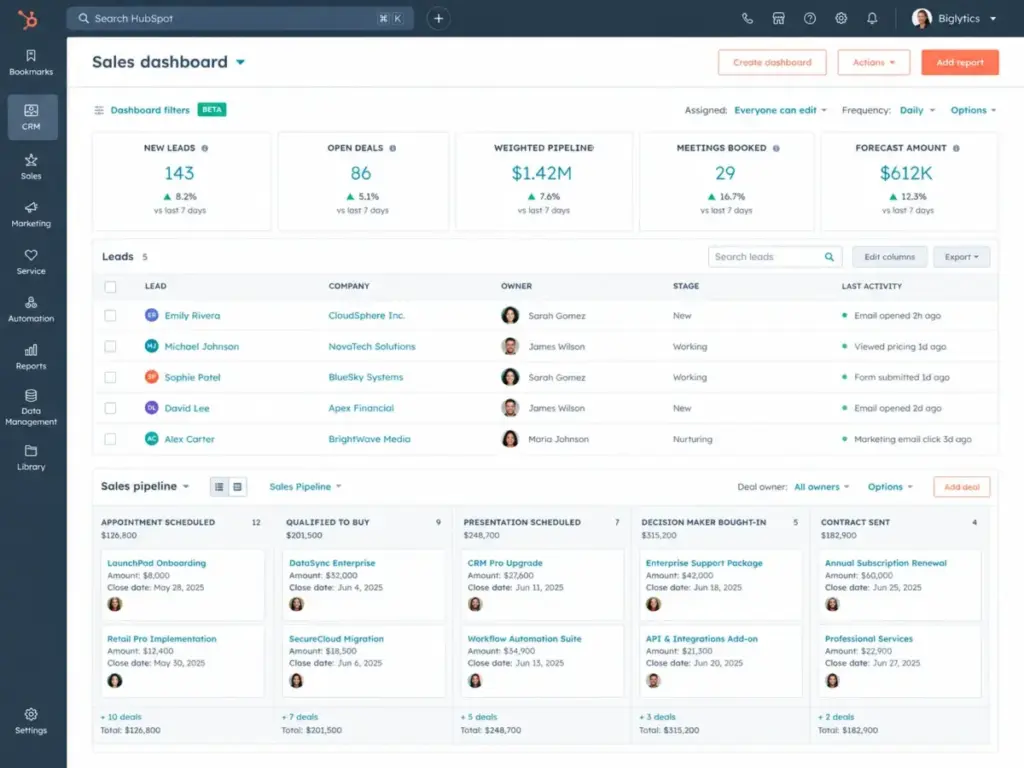Image resolution: width=1024 pixels, height=768 pixels.
Task: Open the Actions dropdown
Action: pos(874,62)
